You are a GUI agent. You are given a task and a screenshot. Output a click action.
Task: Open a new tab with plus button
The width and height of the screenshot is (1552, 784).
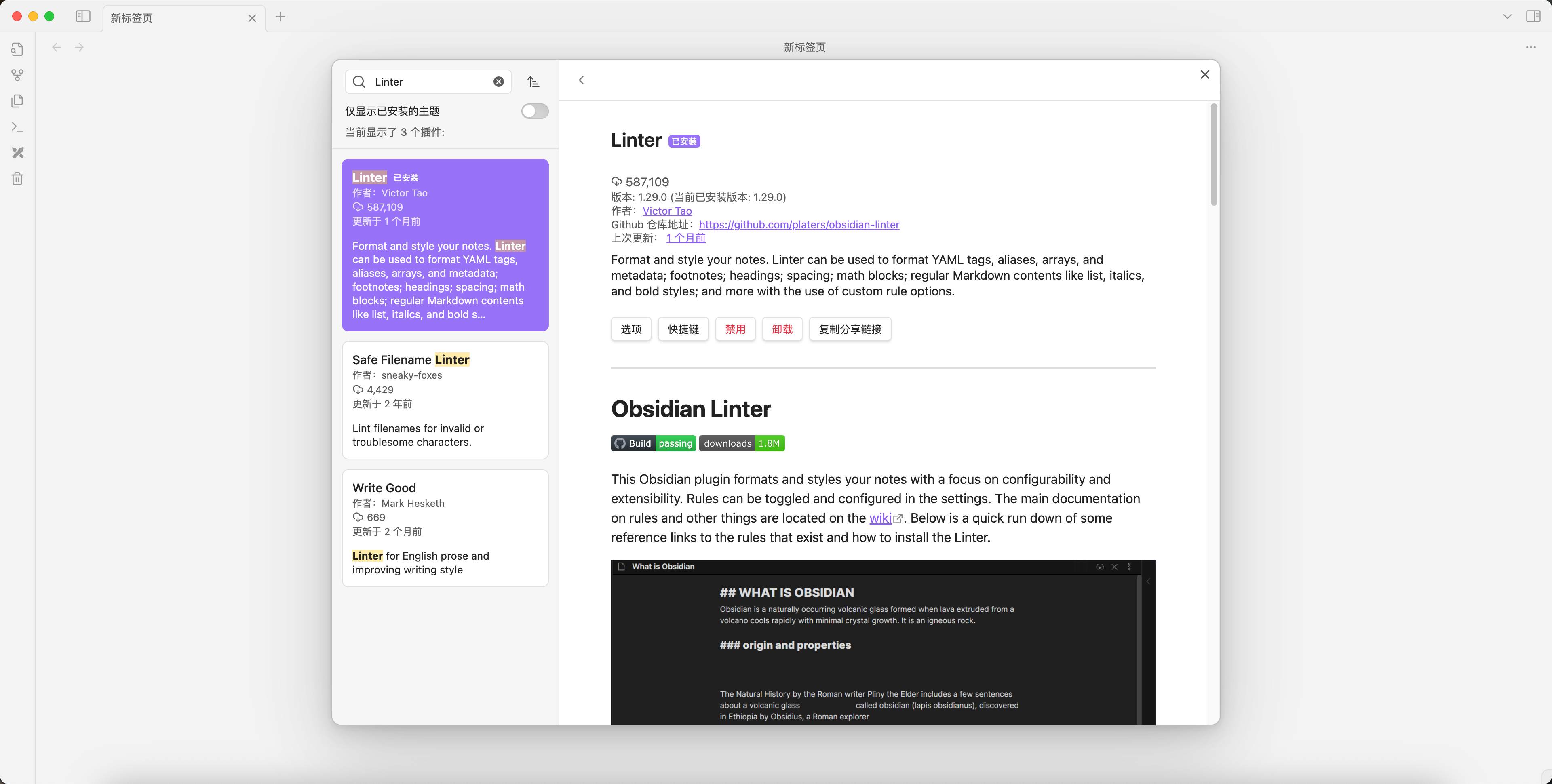(280, 17)
